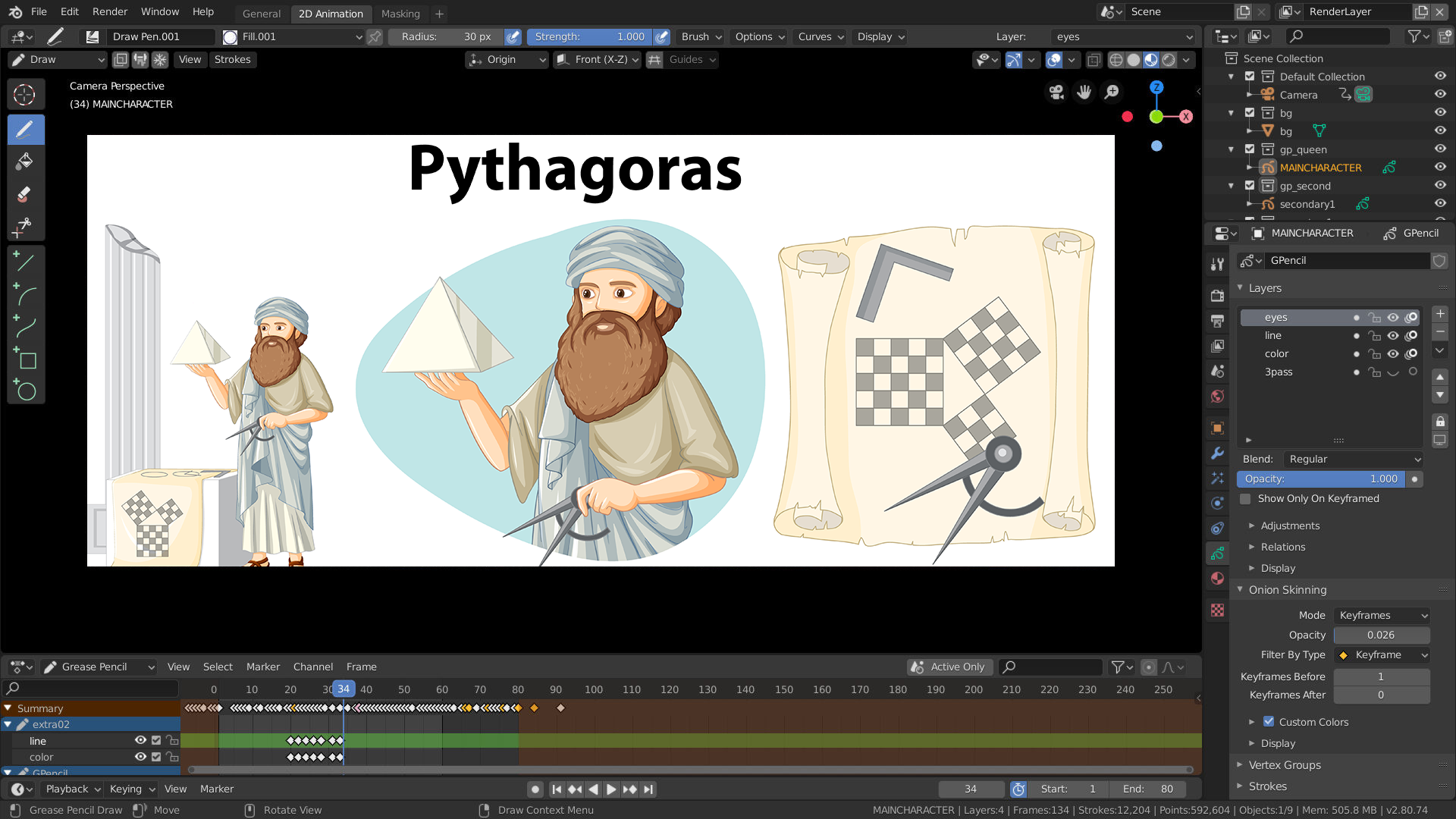Open the Material properties tab icon
The width and height of the screenshot is (1456, 819).
click(x=1217, y=579)
